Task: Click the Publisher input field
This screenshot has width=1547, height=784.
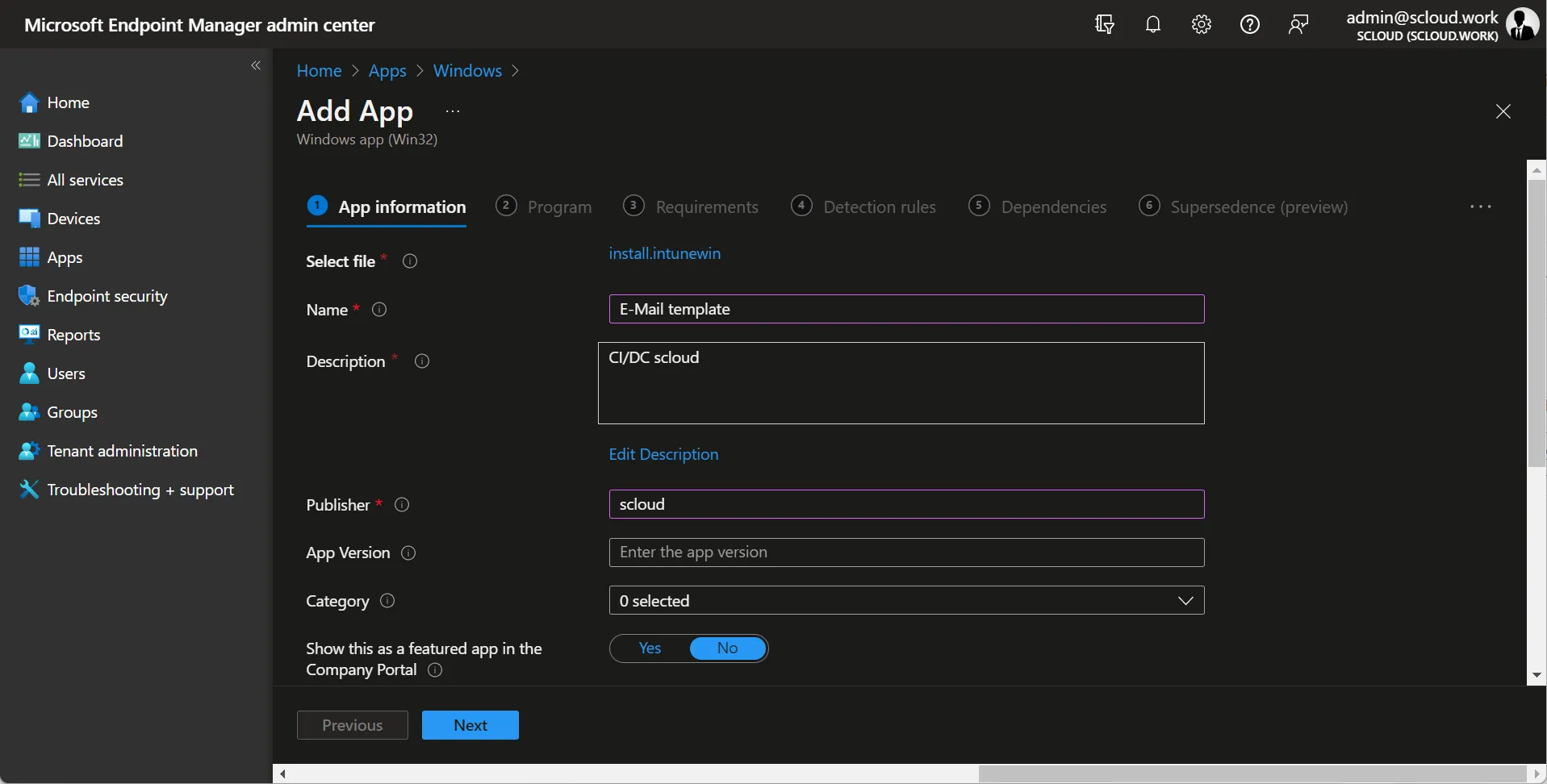Action: coord(906,504)
